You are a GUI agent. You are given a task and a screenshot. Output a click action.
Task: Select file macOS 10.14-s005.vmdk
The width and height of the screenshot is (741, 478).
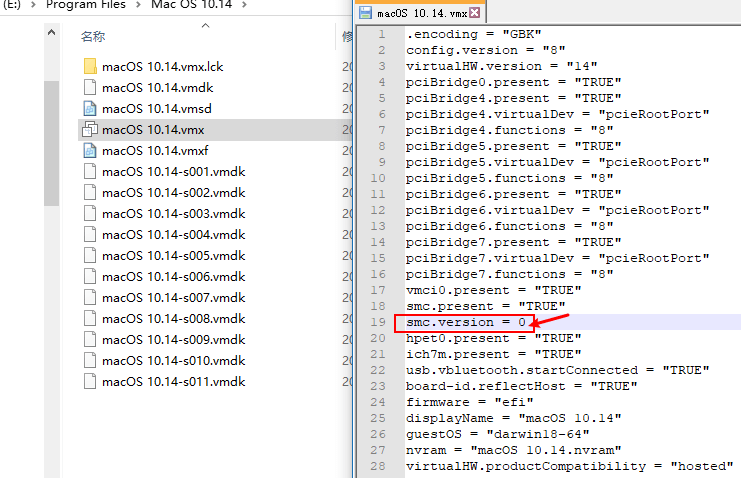173,255
